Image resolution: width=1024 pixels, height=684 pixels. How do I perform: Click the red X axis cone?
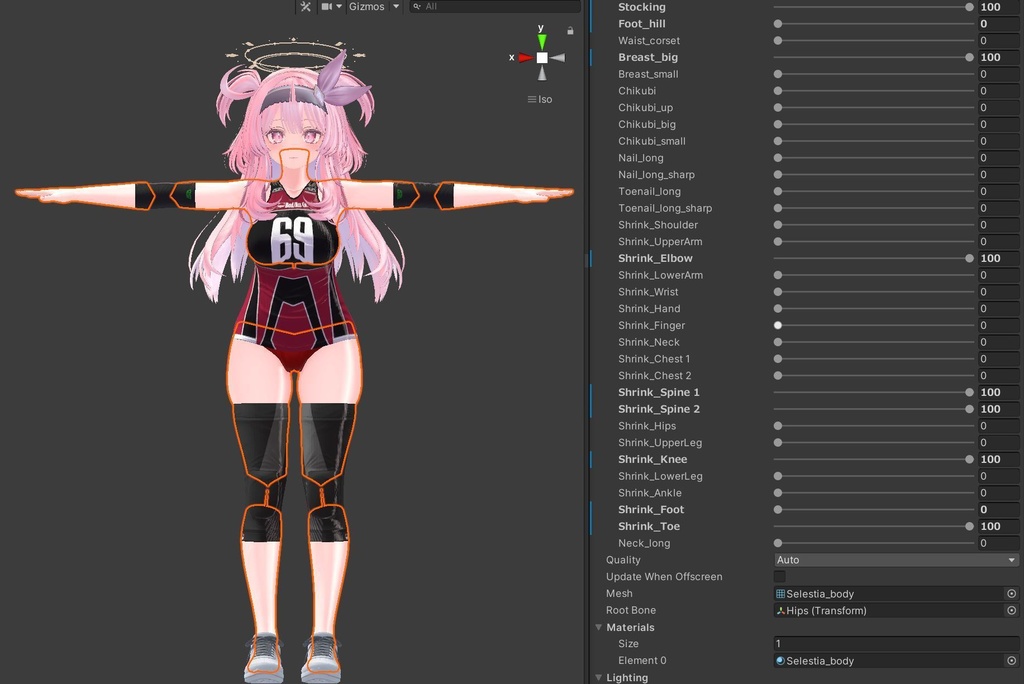[x=526, y=57]
